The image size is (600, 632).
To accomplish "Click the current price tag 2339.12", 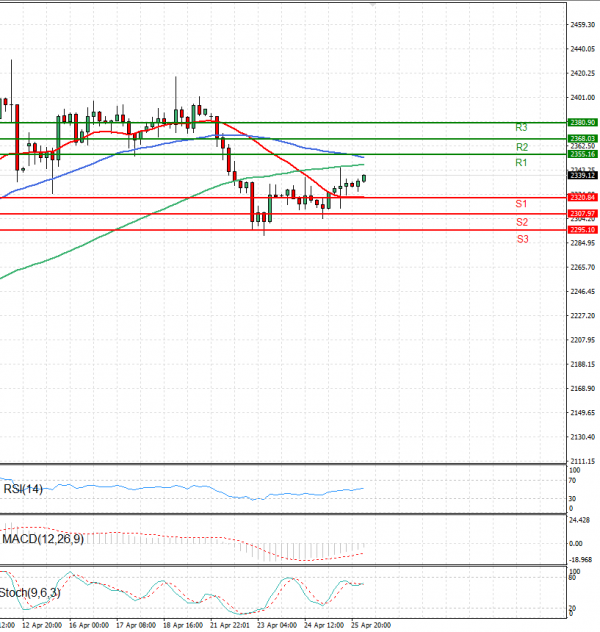I will click(x=582, y=175).
